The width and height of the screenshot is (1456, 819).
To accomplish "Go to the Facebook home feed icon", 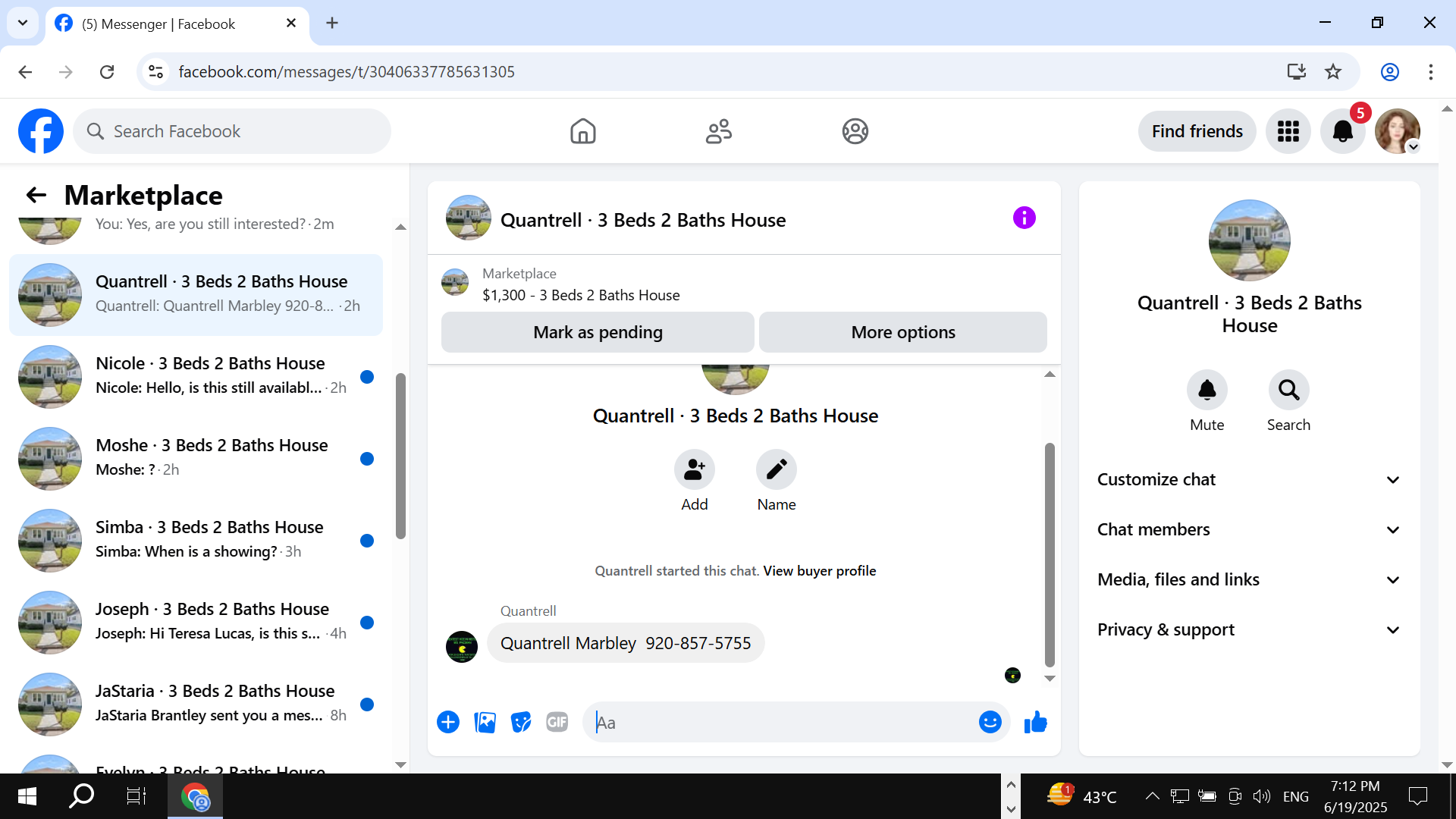I will tap(582, 131).
